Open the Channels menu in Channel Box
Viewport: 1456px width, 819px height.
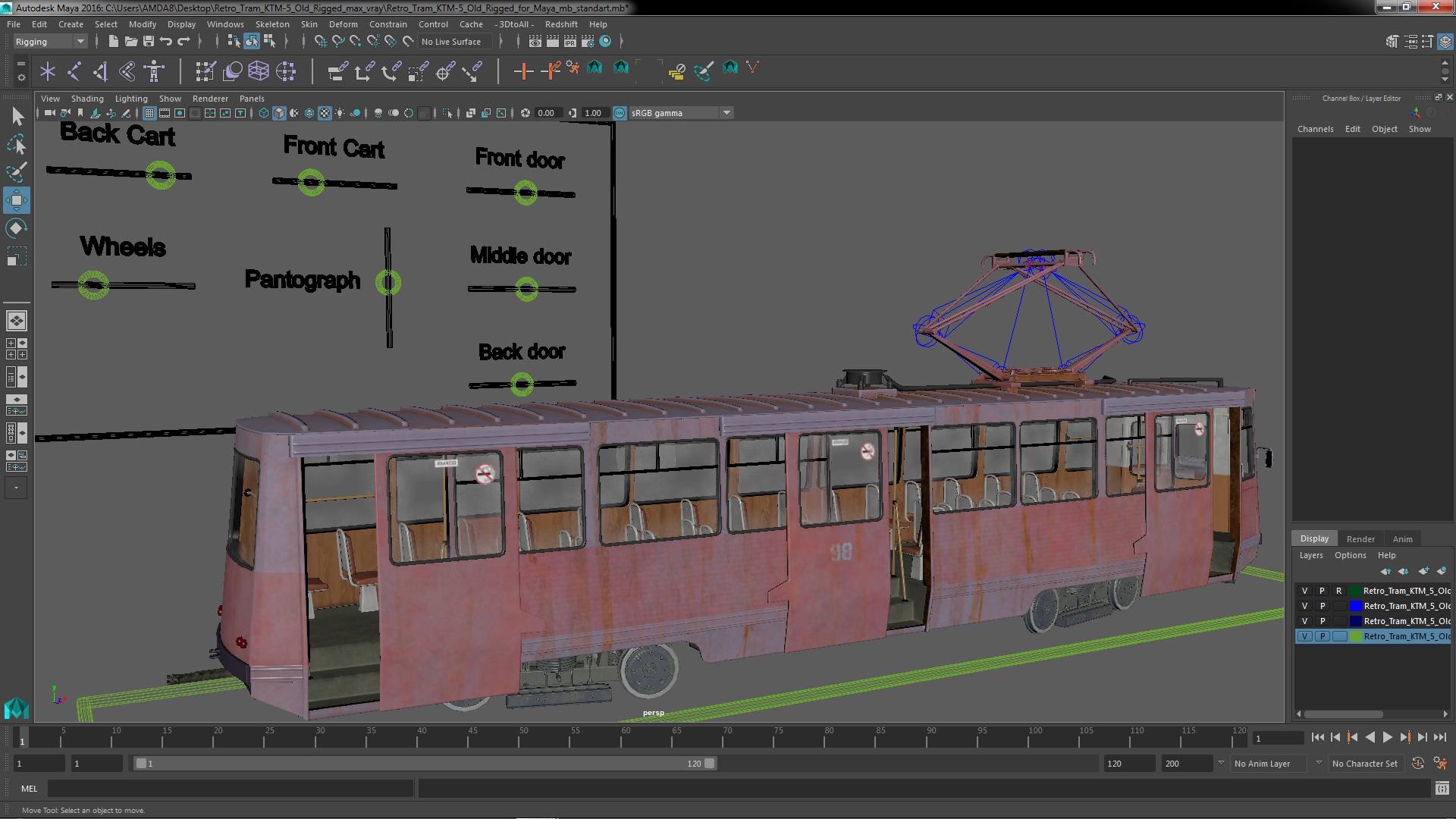click(x=1315, y=129)
